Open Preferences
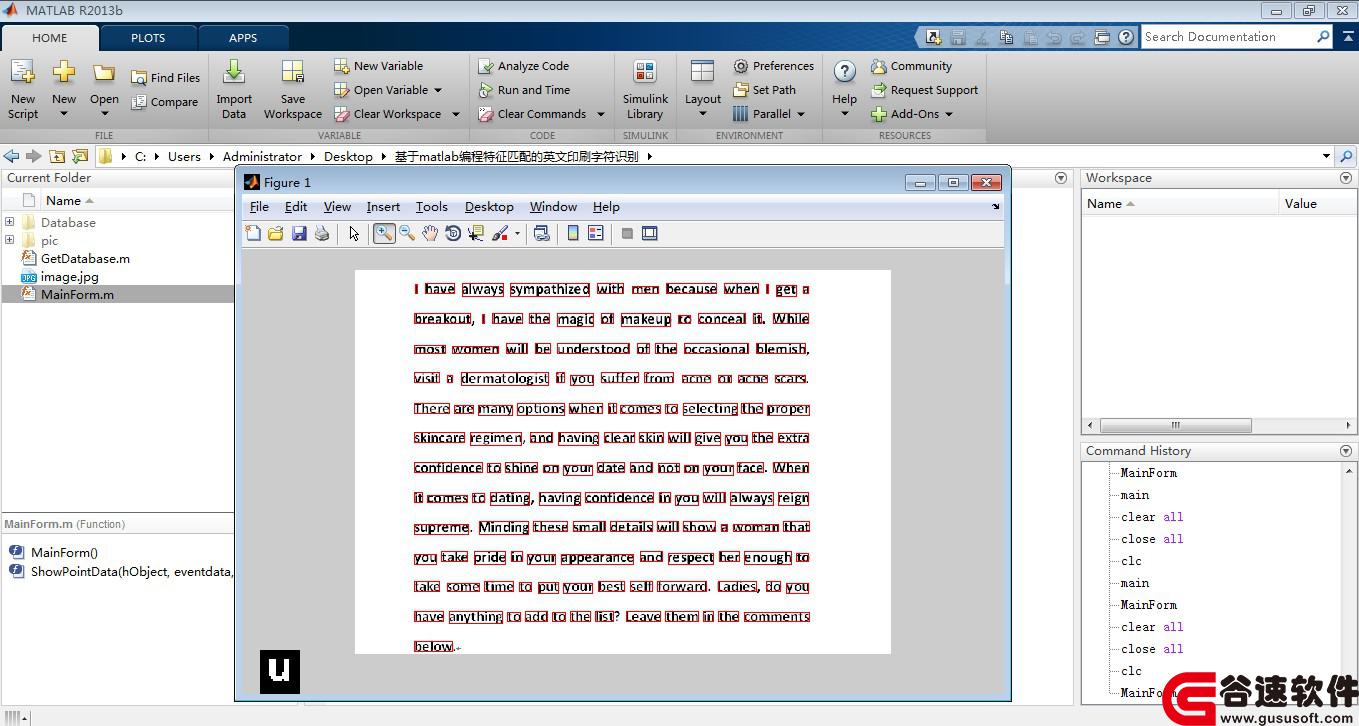Viewport: 1359px width, 726px height. pos(774,66)
